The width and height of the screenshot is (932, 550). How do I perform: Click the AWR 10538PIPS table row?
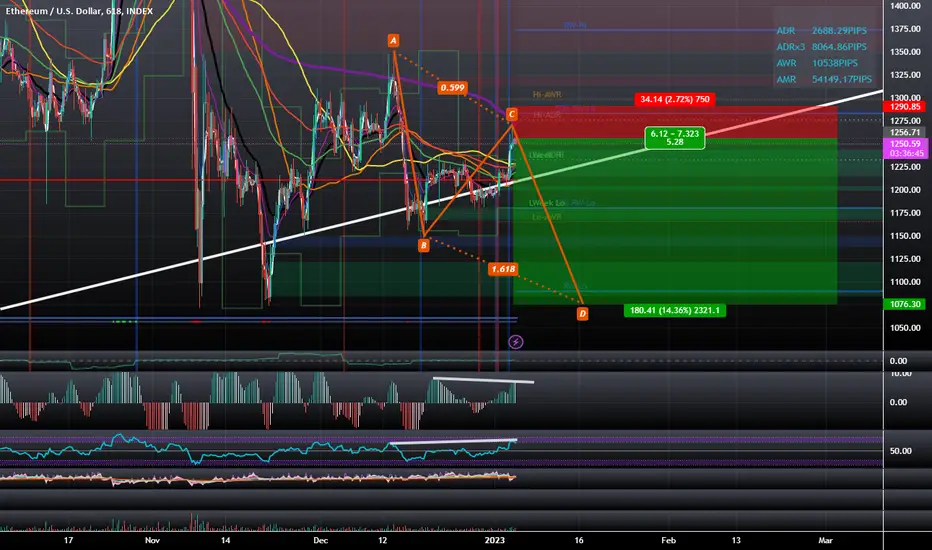817,63
